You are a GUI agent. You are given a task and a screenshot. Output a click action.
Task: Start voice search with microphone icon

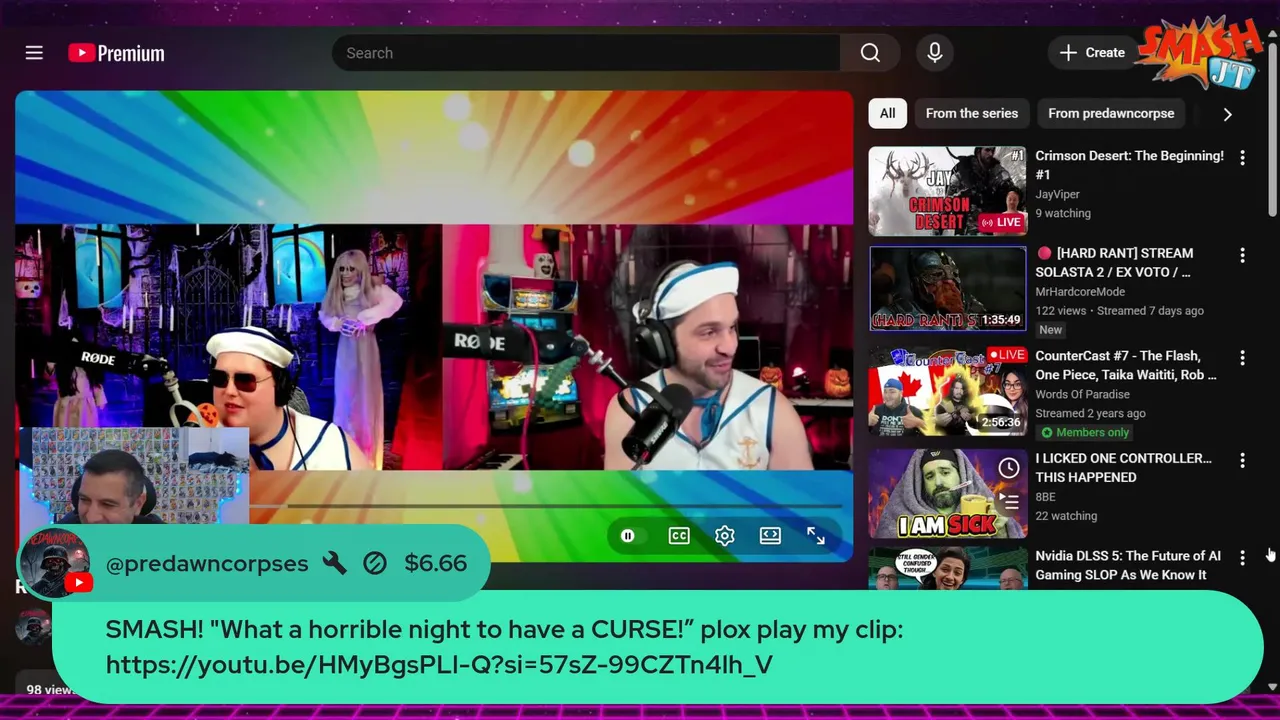point(935,53)
